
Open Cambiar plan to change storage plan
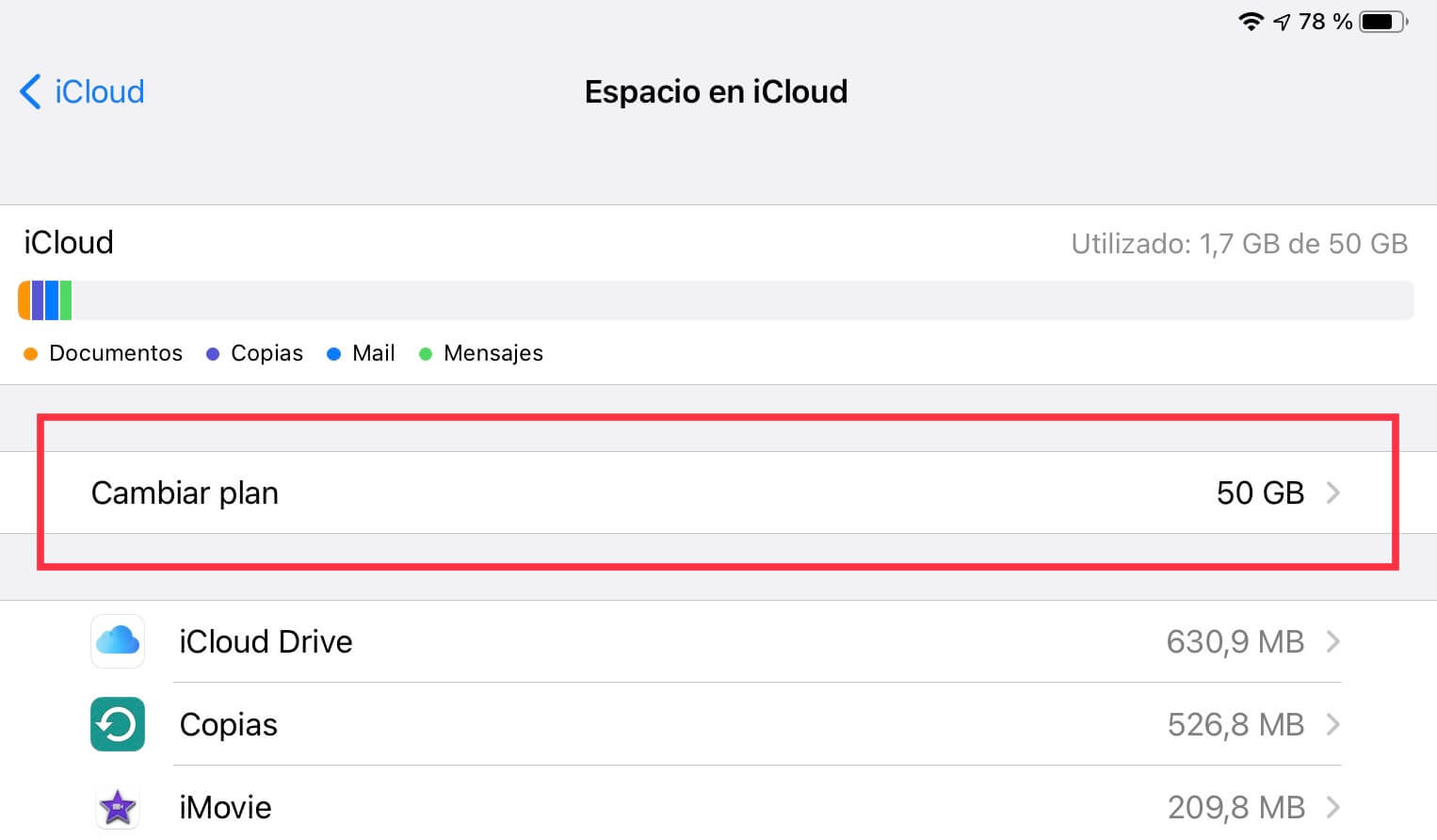pyautogui.click(x=185, y=493)
